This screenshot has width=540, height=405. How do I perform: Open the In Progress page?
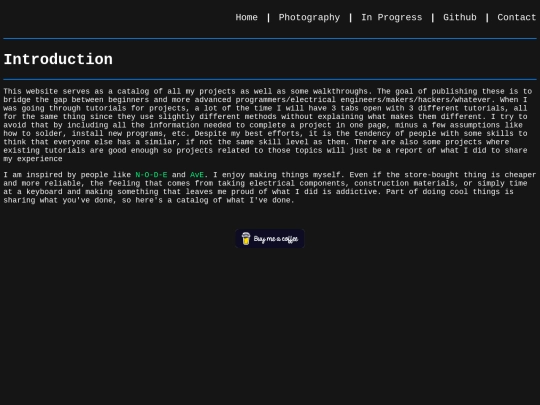coord(391,17)
